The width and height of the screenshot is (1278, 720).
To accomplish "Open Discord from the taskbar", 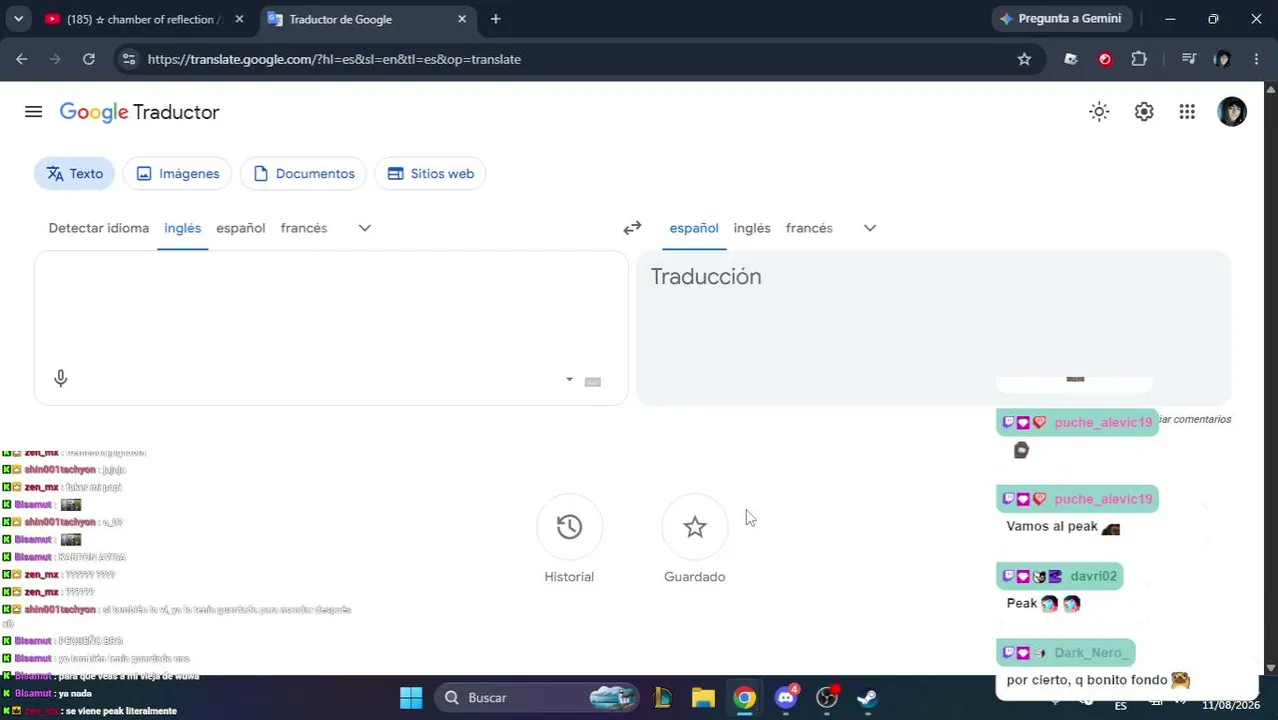I will [x=786, y=698].
